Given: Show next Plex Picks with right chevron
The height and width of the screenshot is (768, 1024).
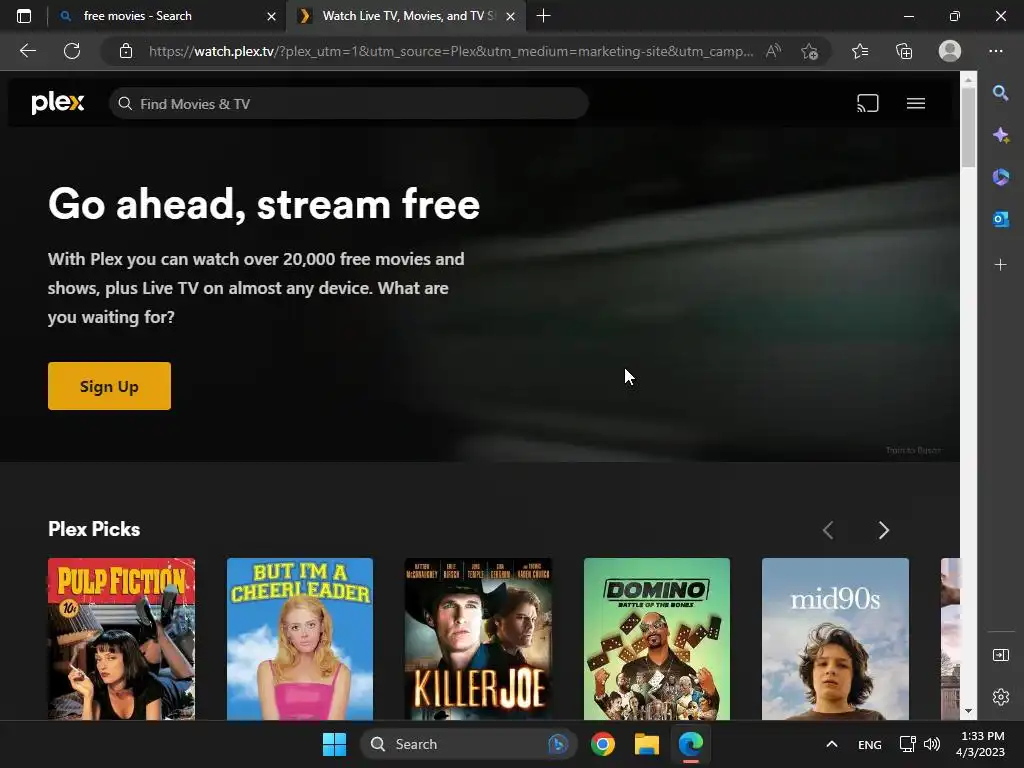Looking at the screenshot, I should click(884, 530).
